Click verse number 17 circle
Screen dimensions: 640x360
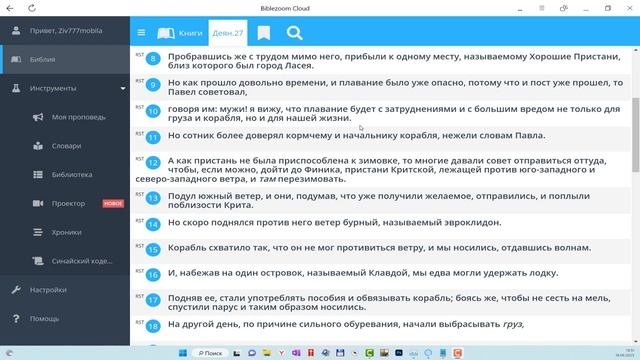(153, 300)
